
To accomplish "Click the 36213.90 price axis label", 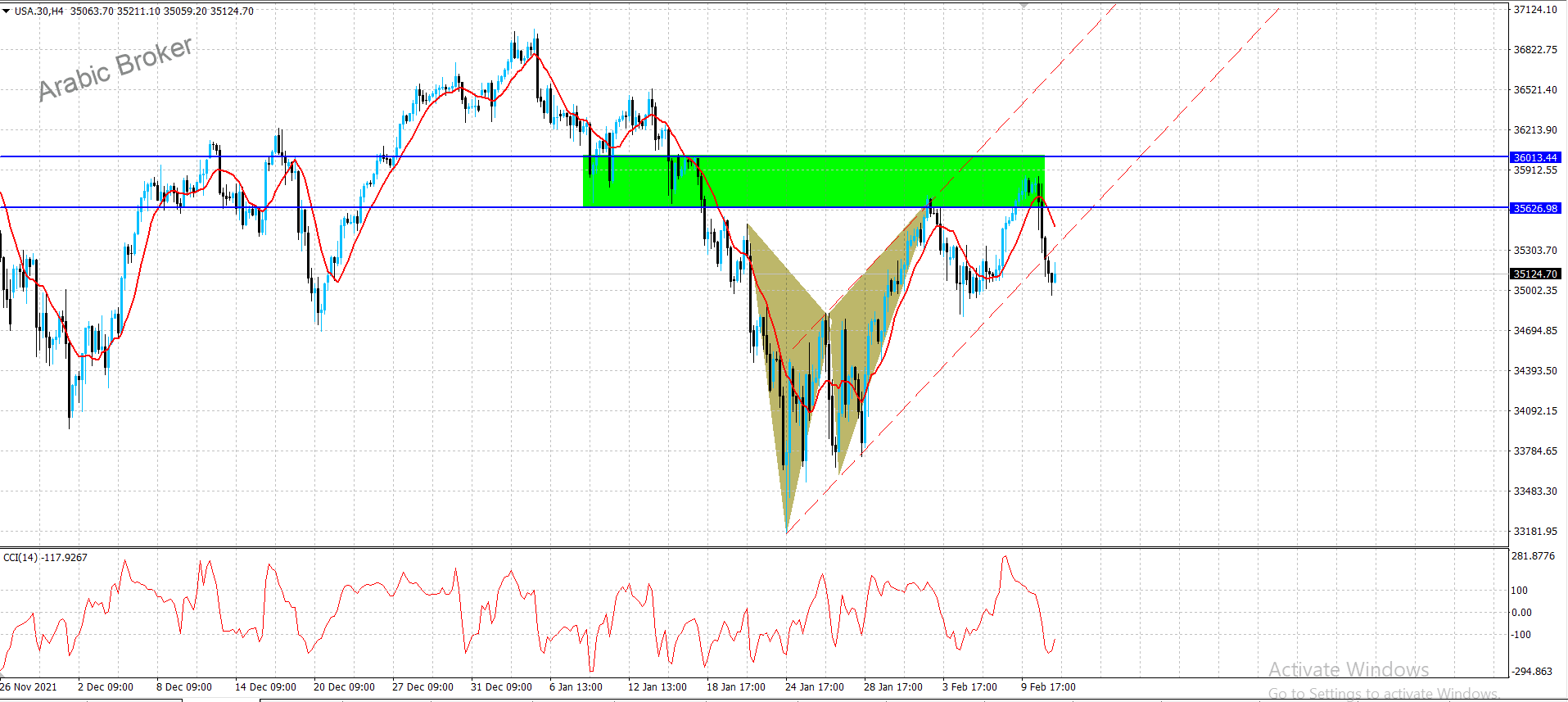I will pyautogui.click(x=1535, y=130).
